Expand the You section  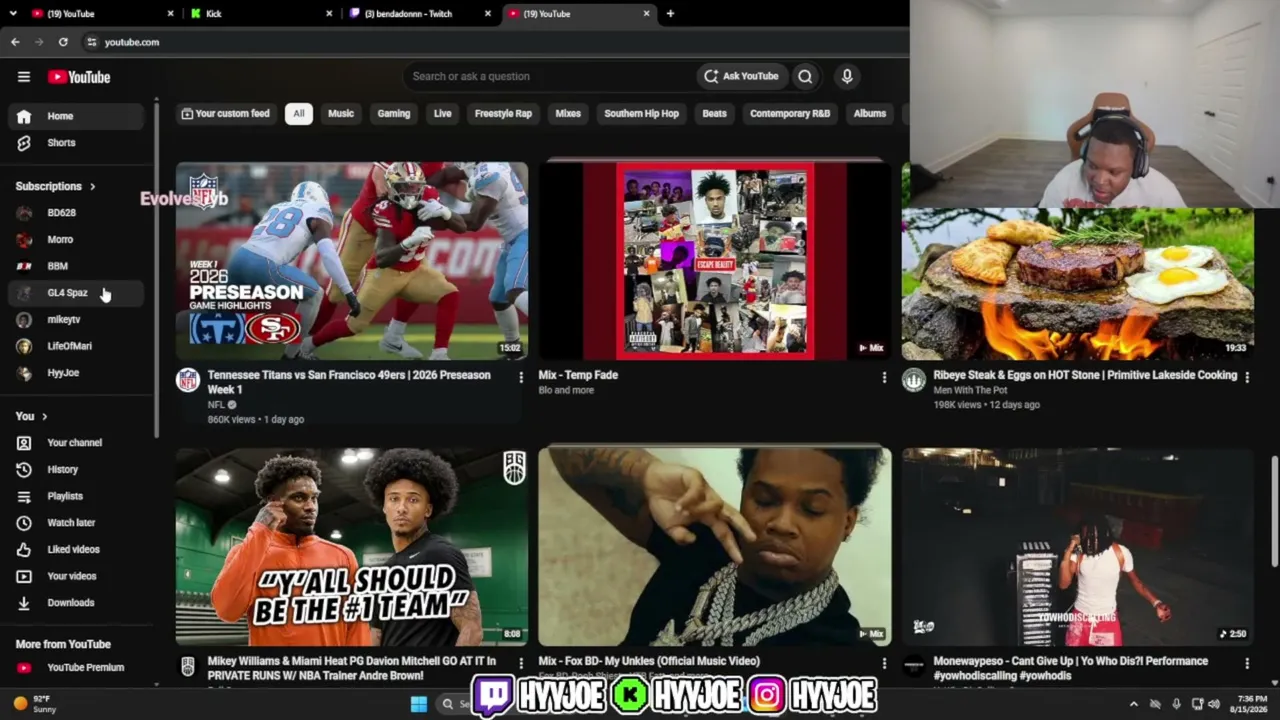point(31,416)
